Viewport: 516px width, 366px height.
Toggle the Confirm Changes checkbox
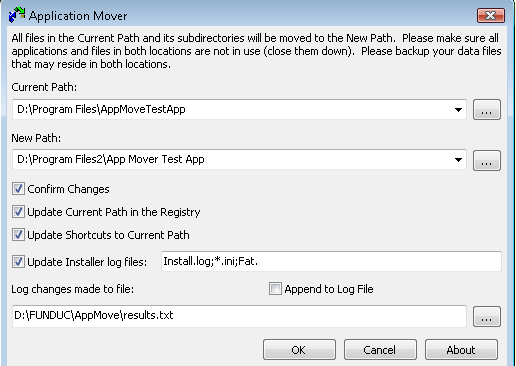(18, 189)
